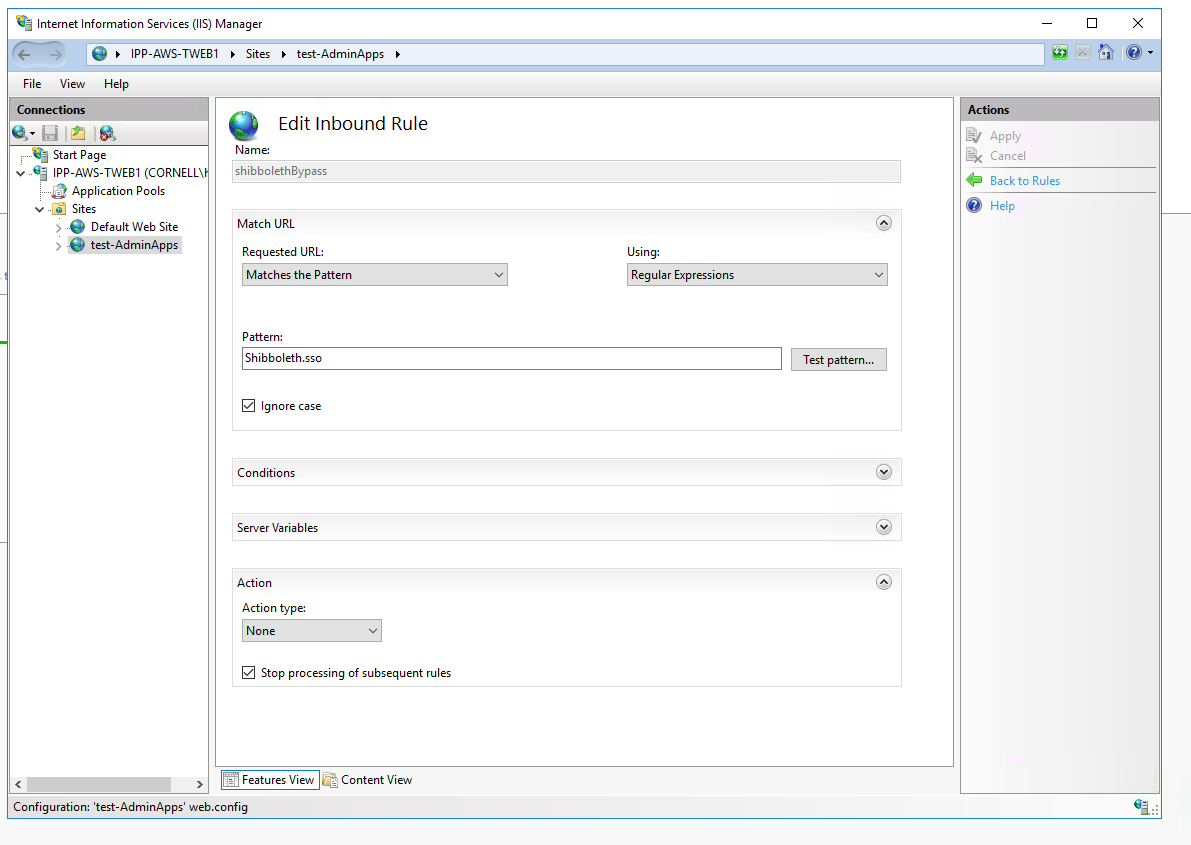1191x845 pixels.
Task: Open the File menu
Action: coord(32,84)
